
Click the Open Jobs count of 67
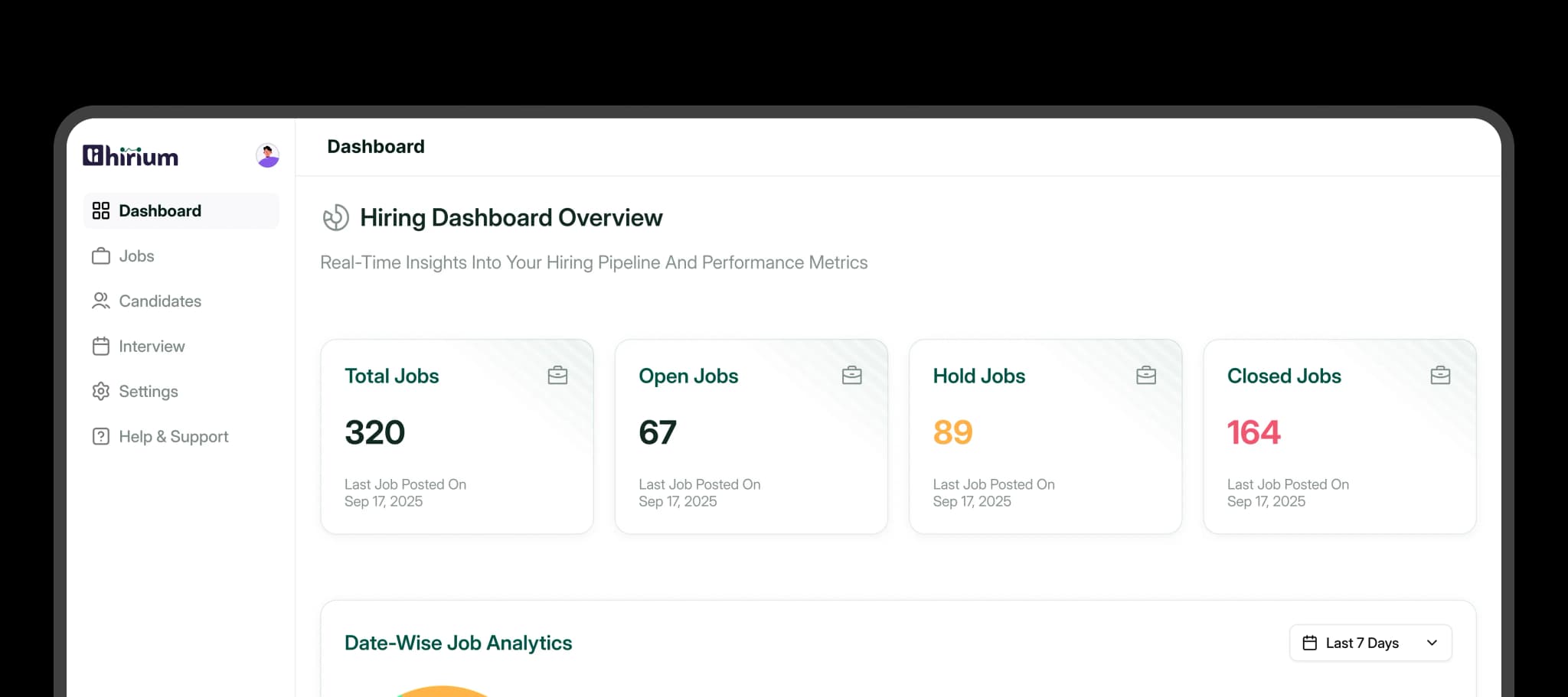657,432
